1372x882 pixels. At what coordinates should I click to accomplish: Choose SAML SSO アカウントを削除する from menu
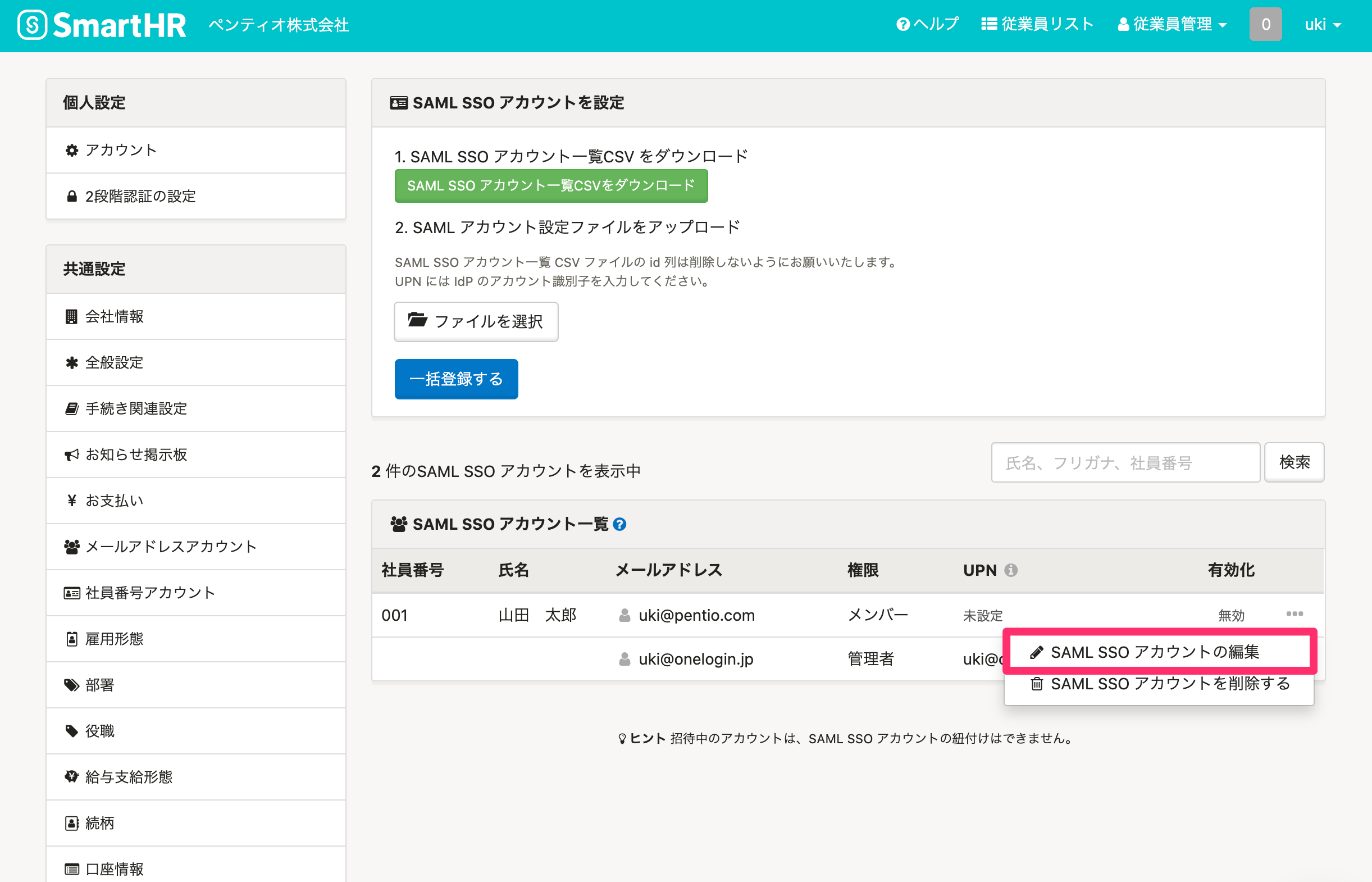click(1160, 684)
